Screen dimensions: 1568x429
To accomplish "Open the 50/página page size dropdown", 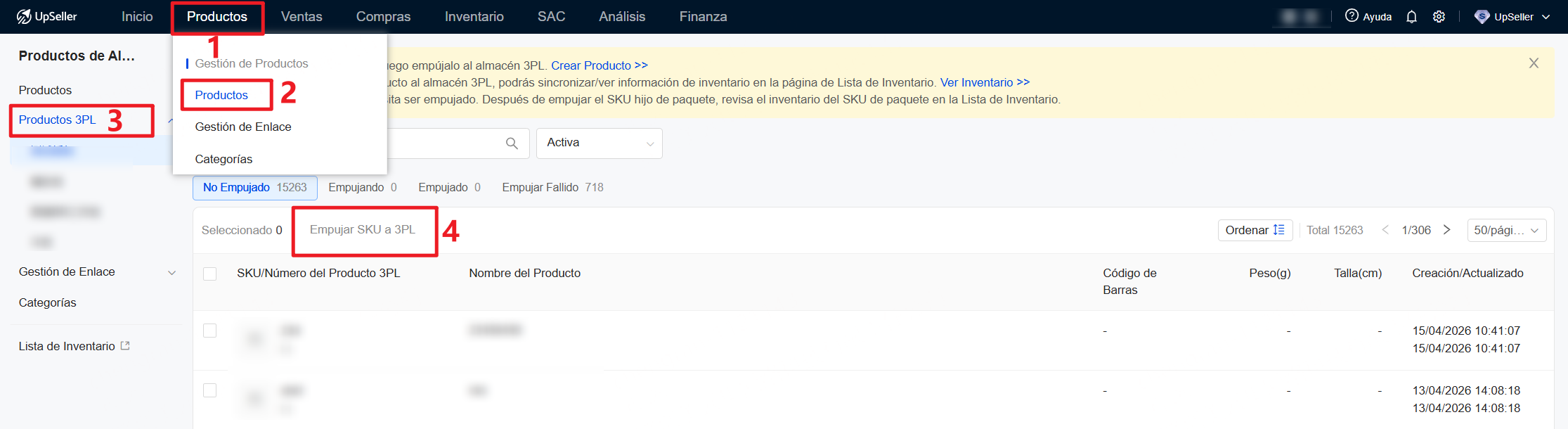I will click(1506, 230).
